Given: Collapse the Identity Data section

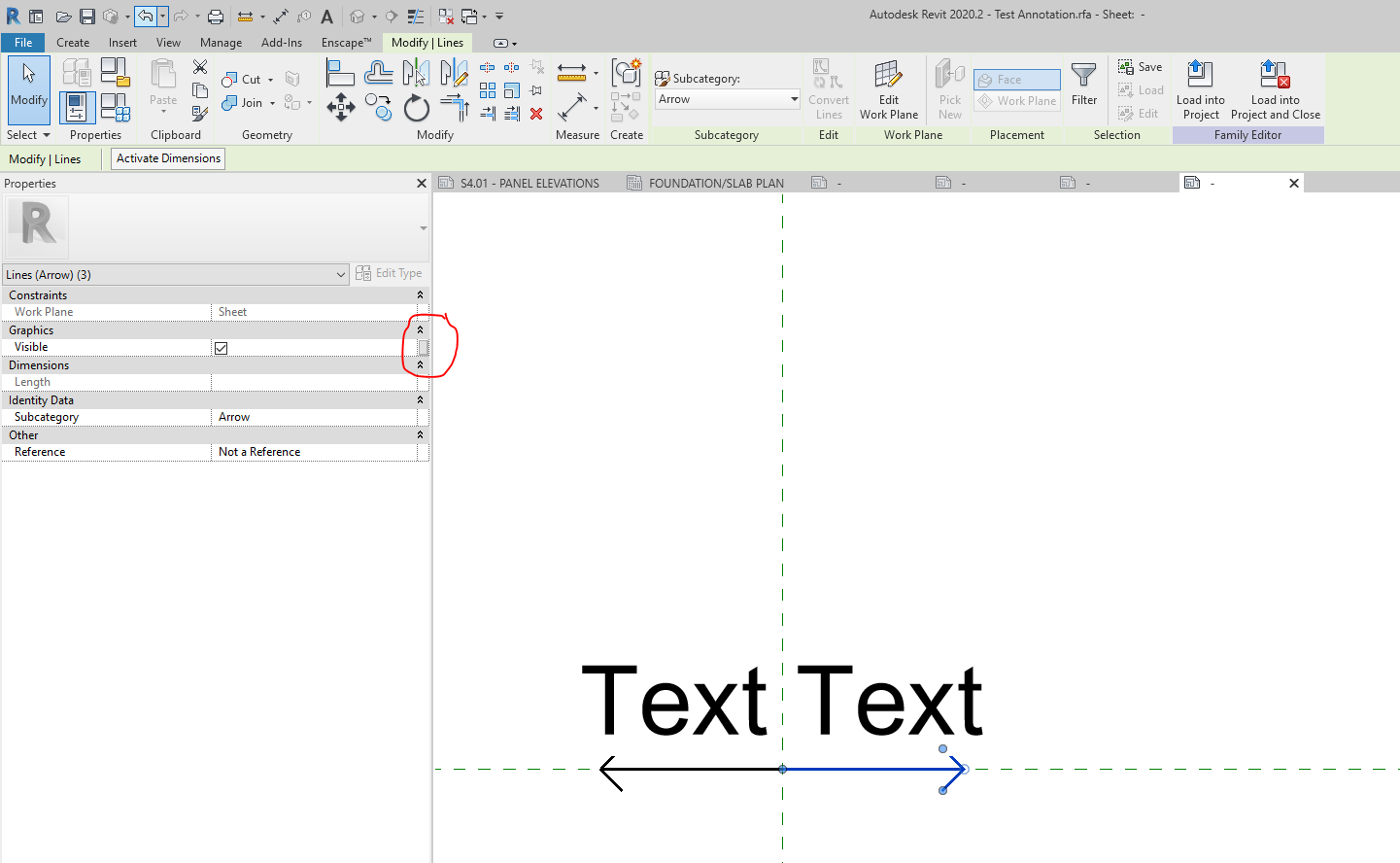Looking at the screenshot, I should coord(419,399).
